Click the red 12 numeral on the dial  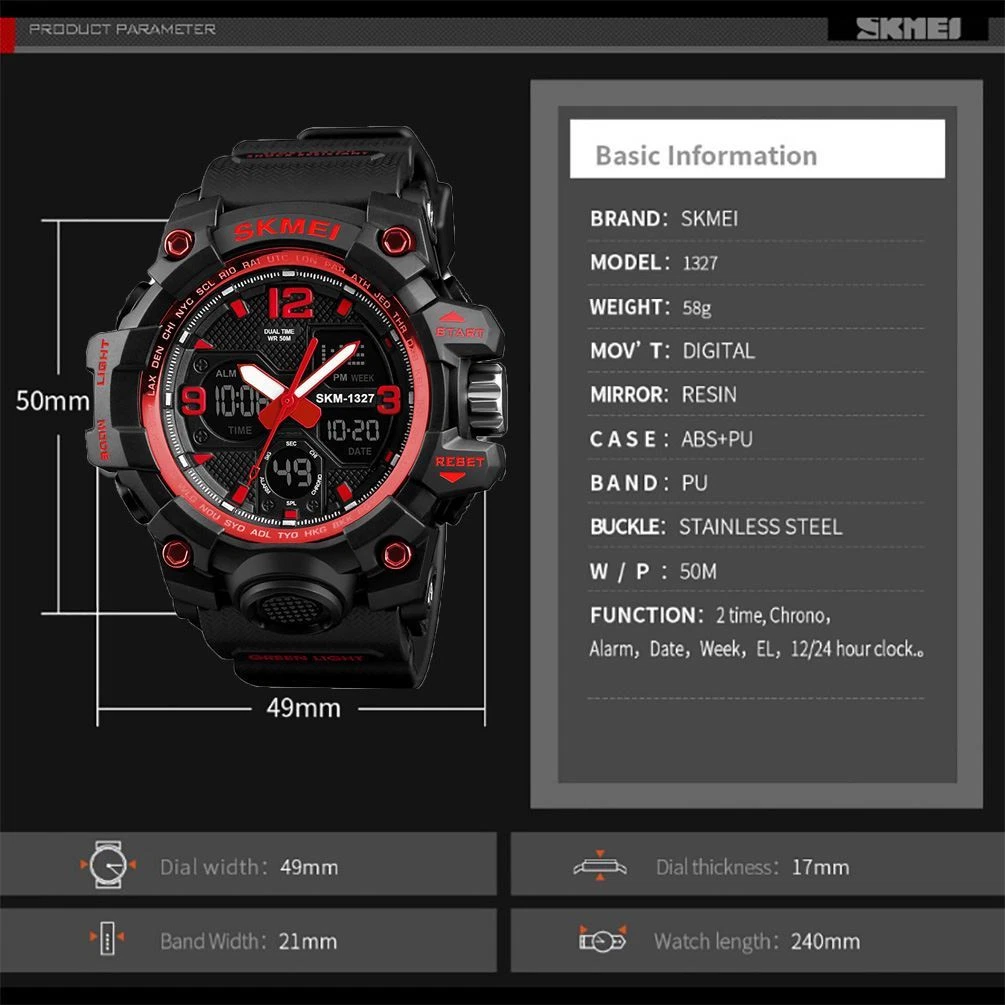[x=290, y=302]
